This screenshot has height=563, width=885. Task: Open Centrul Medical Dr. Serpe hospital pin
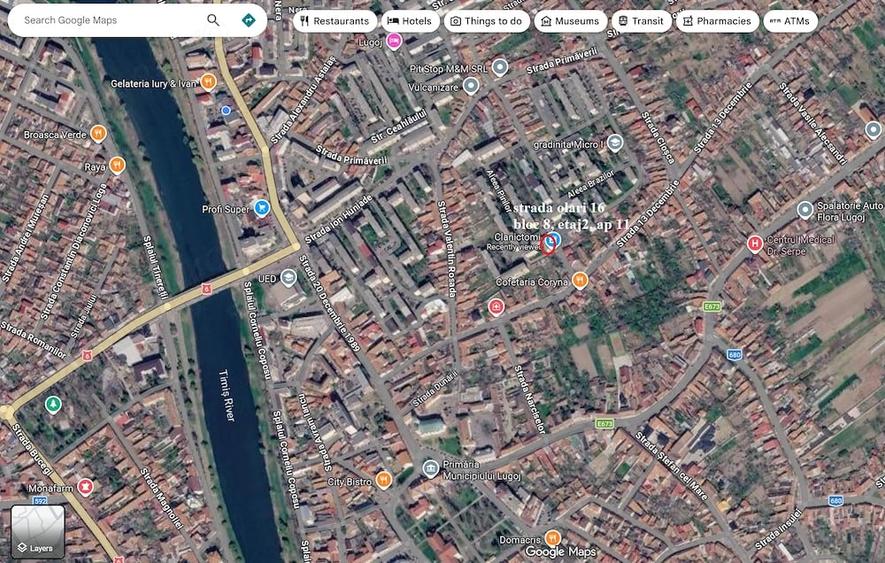point(755,244)
